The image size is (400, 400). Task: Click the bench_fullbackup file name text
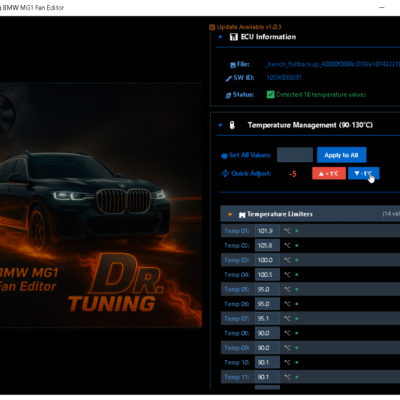tap(333, 64)
